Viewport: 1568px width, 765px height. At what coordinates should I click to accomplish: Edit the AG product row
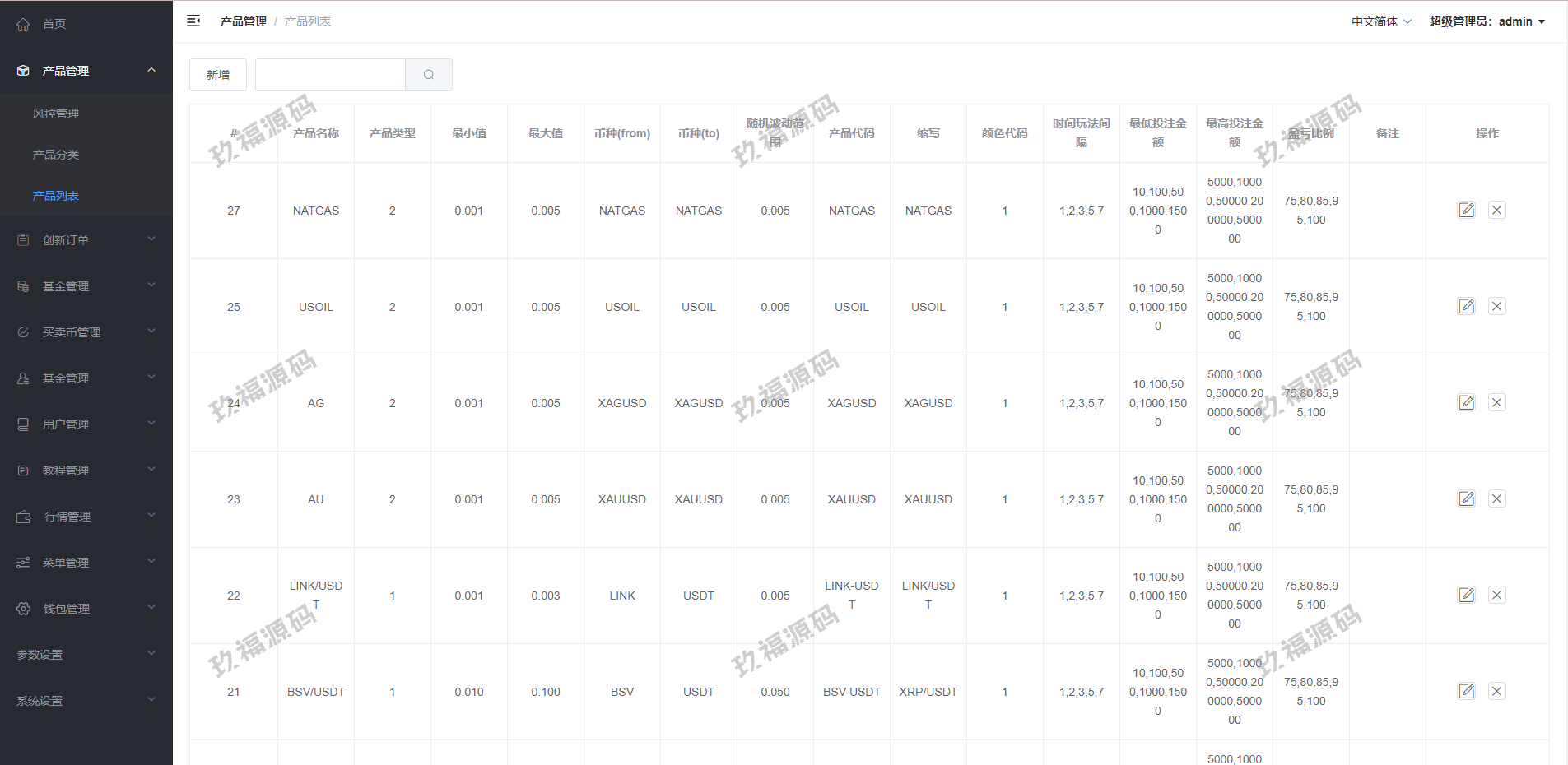[1466, 403]
